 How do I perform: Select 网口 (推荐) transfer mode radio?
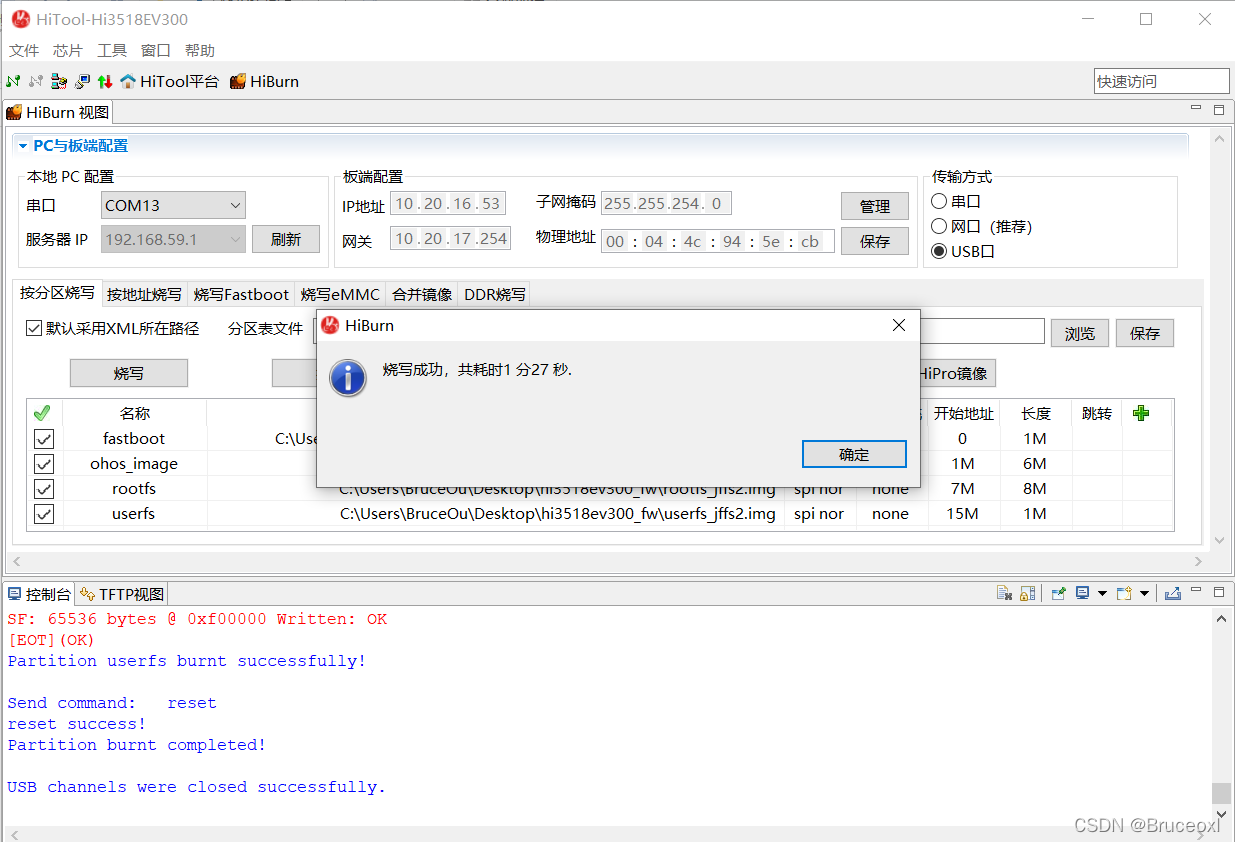939,226
